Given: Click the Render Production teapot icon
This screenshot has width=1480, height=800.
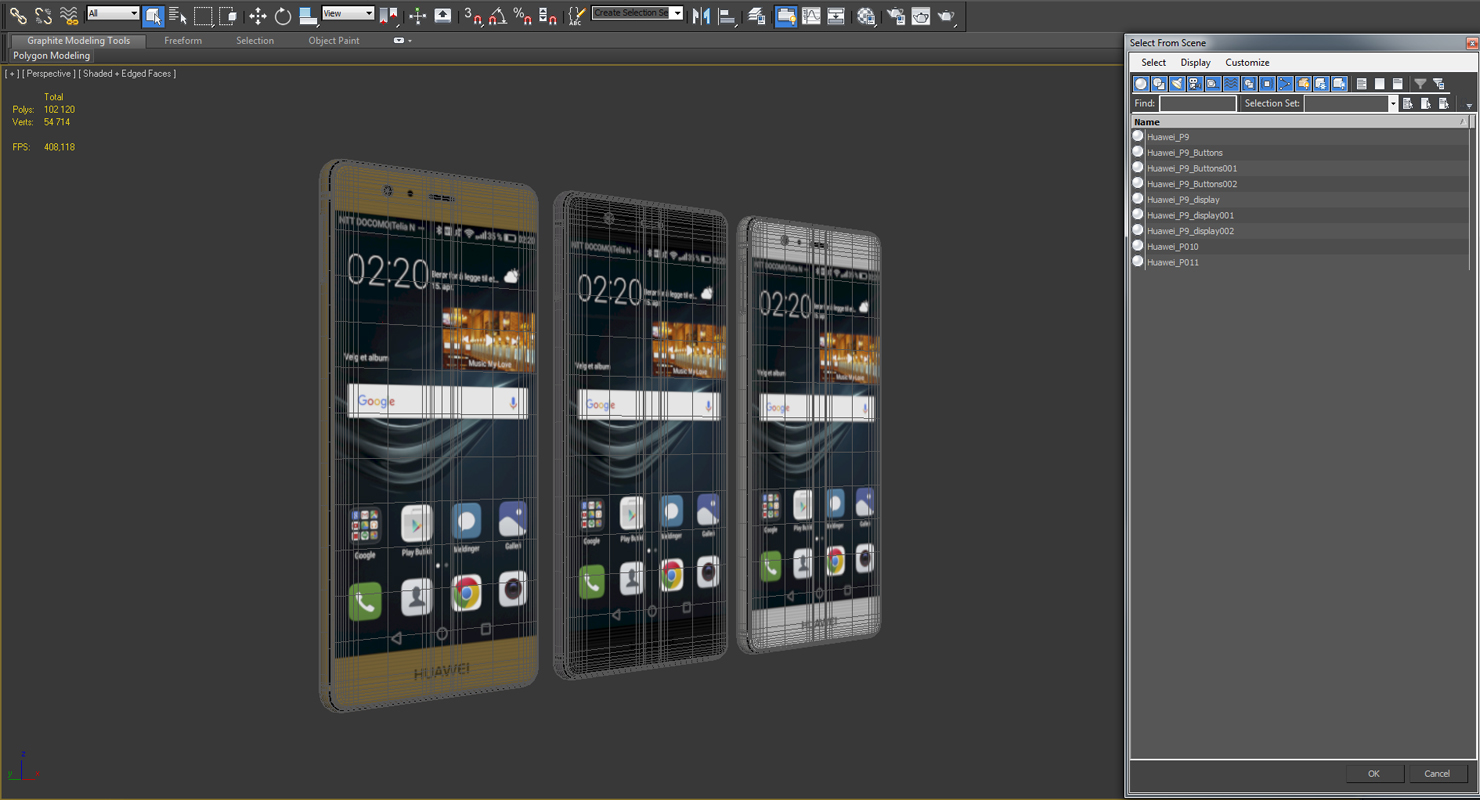Looking at the screenshot, I should [946, 15].
